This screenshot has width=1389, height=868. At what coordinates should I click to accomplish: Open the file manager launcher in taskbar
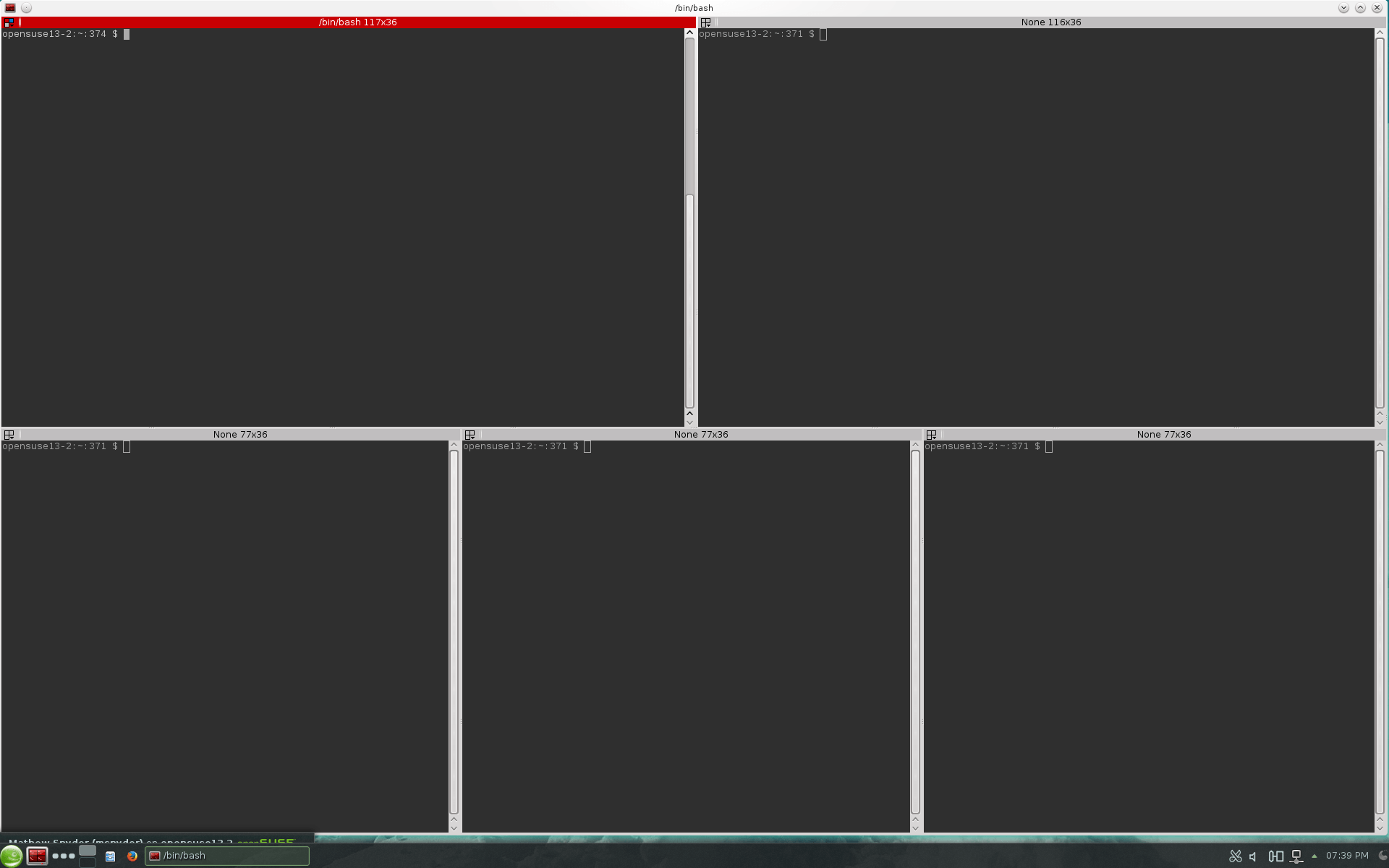[110, 856]
